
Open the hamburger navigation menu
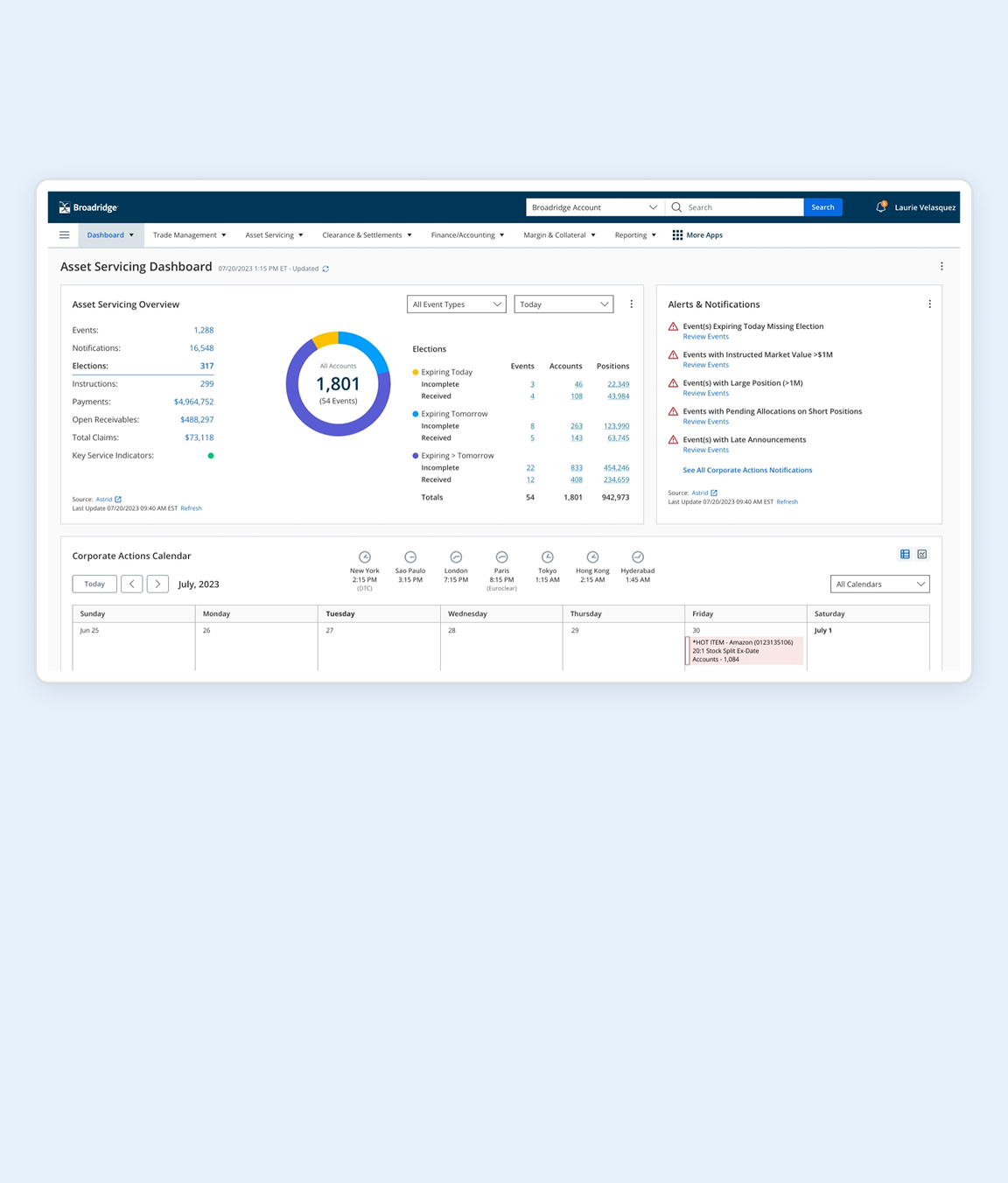pos(64,235)
